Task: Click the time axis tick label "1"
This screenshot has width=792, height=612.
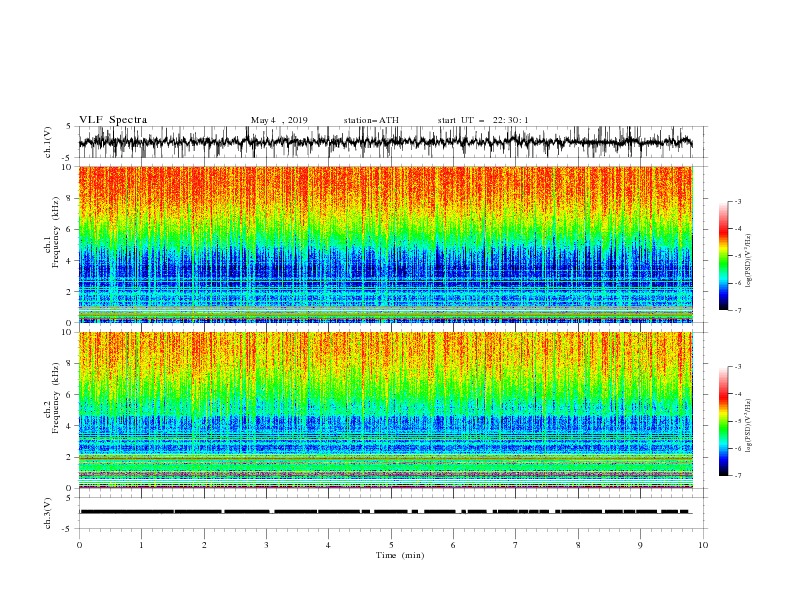Action: [x=141, y=545]
